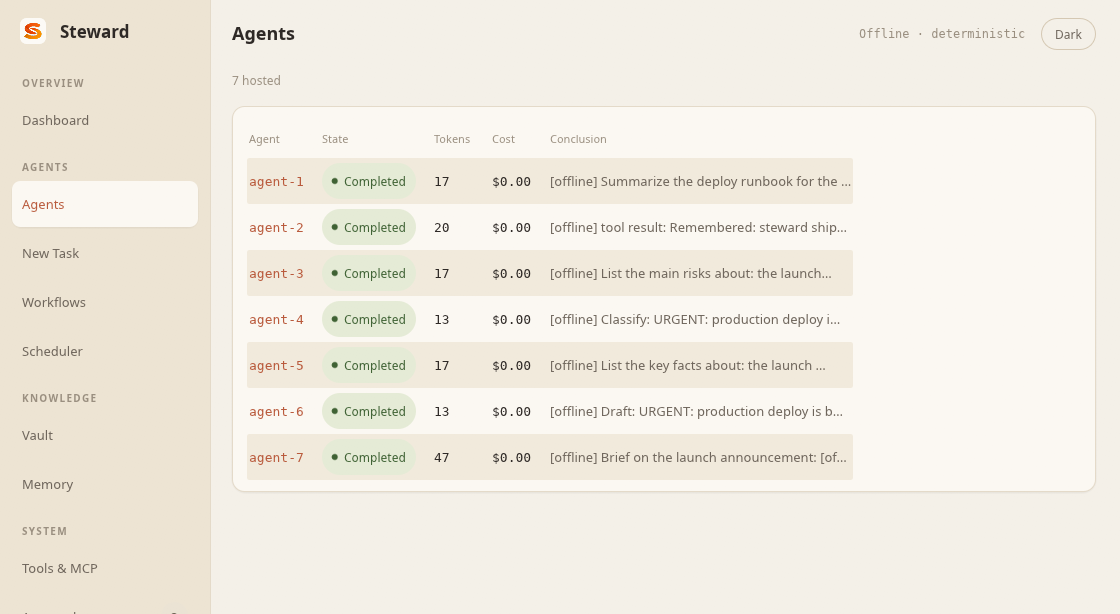Open Tools & MCP page
1120x614 pixels.
coord(105,568)
